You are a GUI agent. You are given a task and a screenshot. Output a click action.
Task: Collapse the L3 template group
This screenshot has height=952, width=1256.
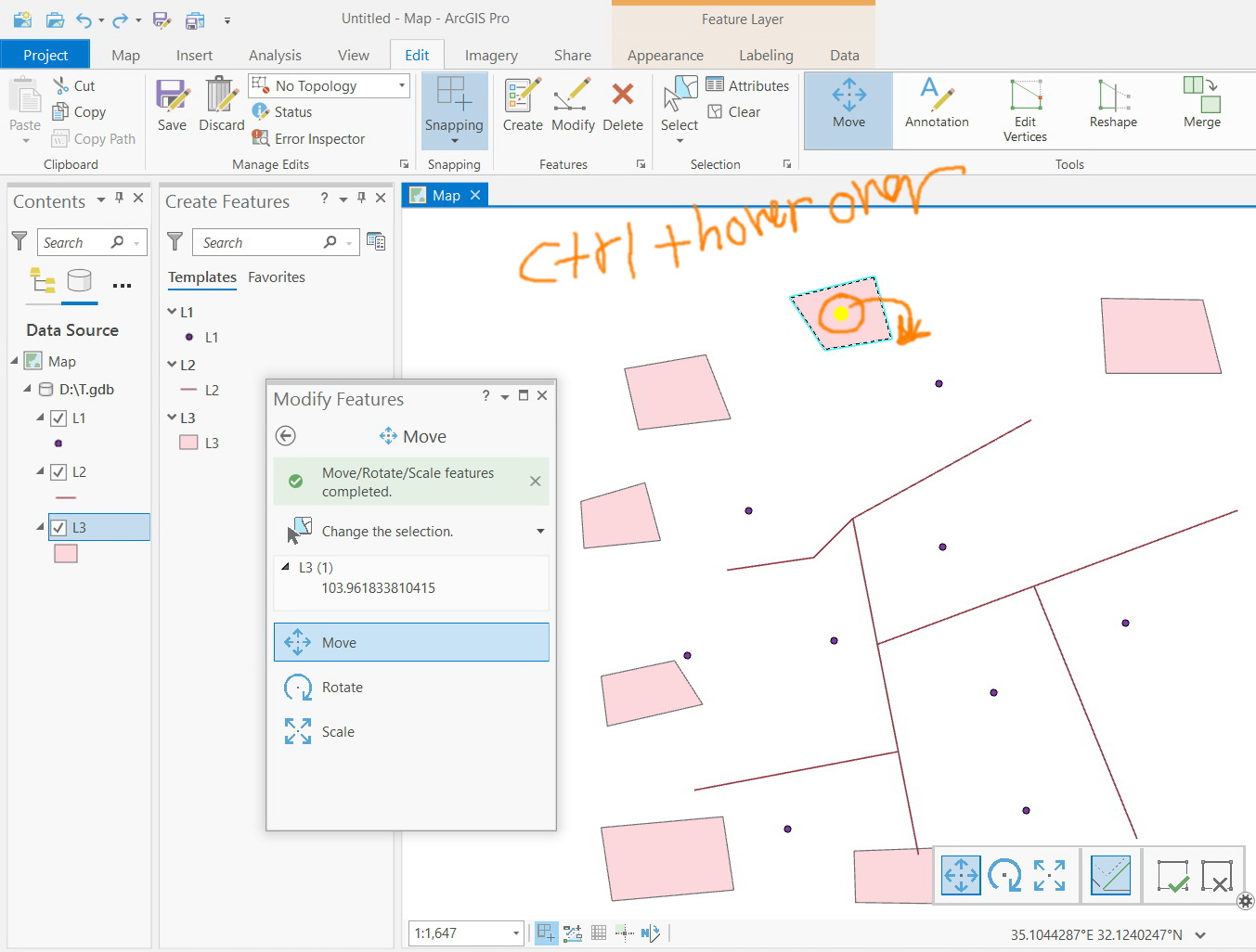click(x=170, y=417)
